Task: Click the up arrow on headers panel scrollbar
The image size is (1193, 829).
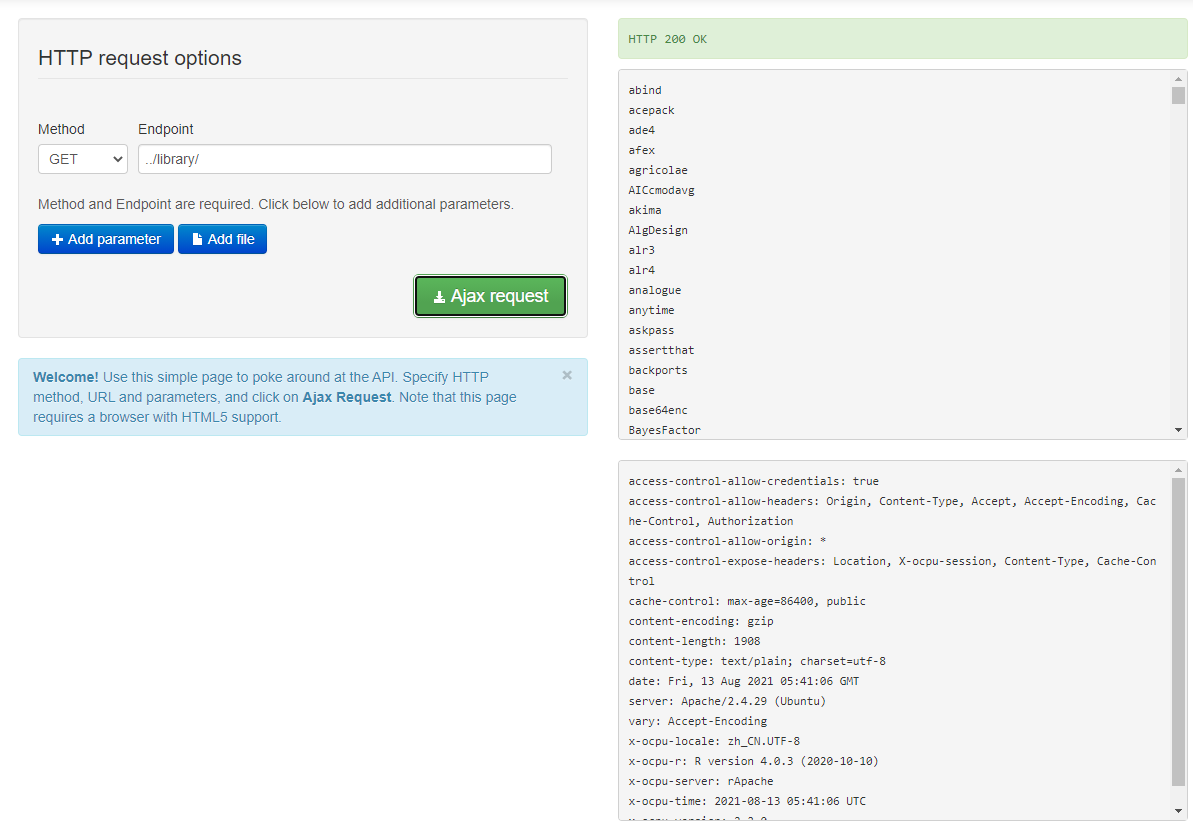Action: click(x=1179, y=470)
